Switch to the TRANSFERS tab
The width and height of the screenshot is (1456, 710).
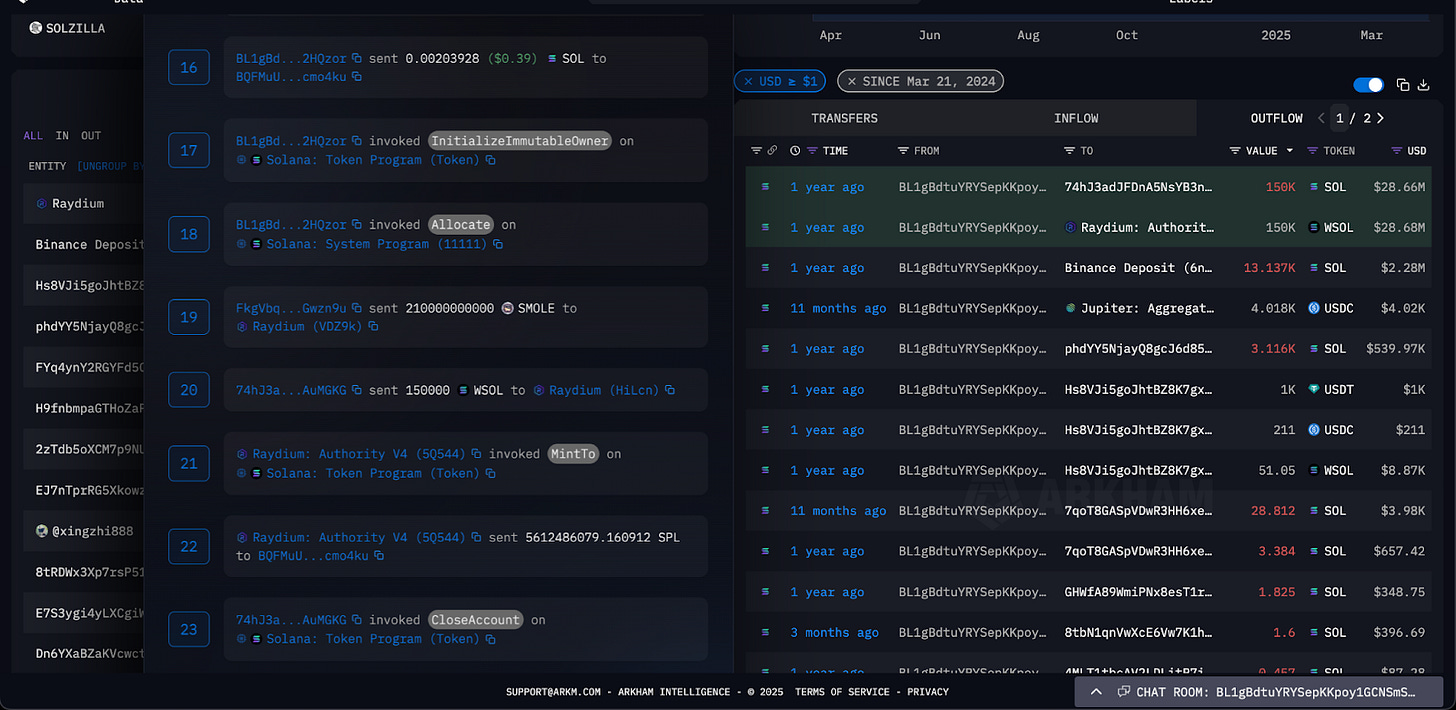coord(844,118)
